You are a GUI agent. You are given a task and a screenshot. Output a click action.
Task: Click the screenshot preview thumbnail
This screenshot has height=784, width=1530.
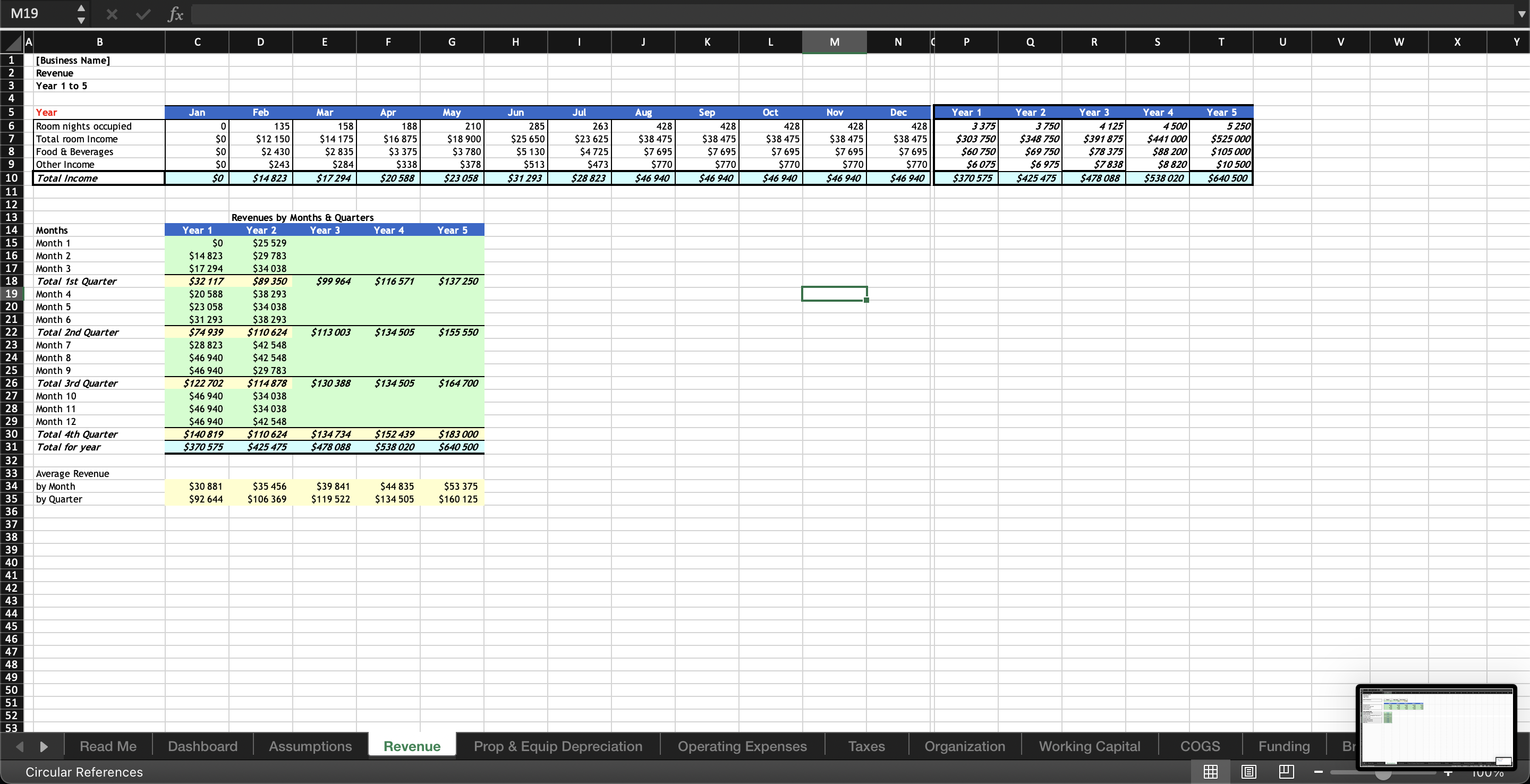click(x=1436, y=727)
